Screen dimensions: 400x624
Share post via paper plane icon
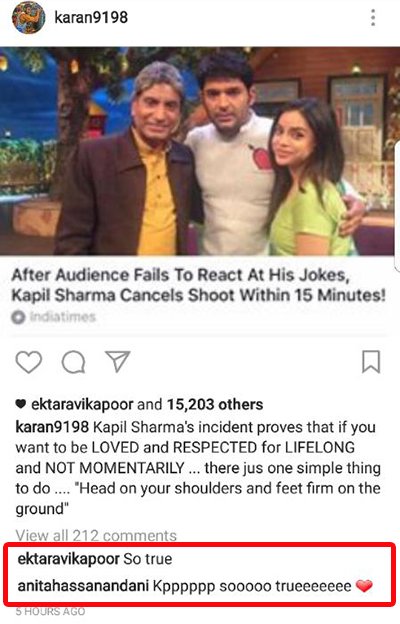pyautogui.click(x=118, y=361)
